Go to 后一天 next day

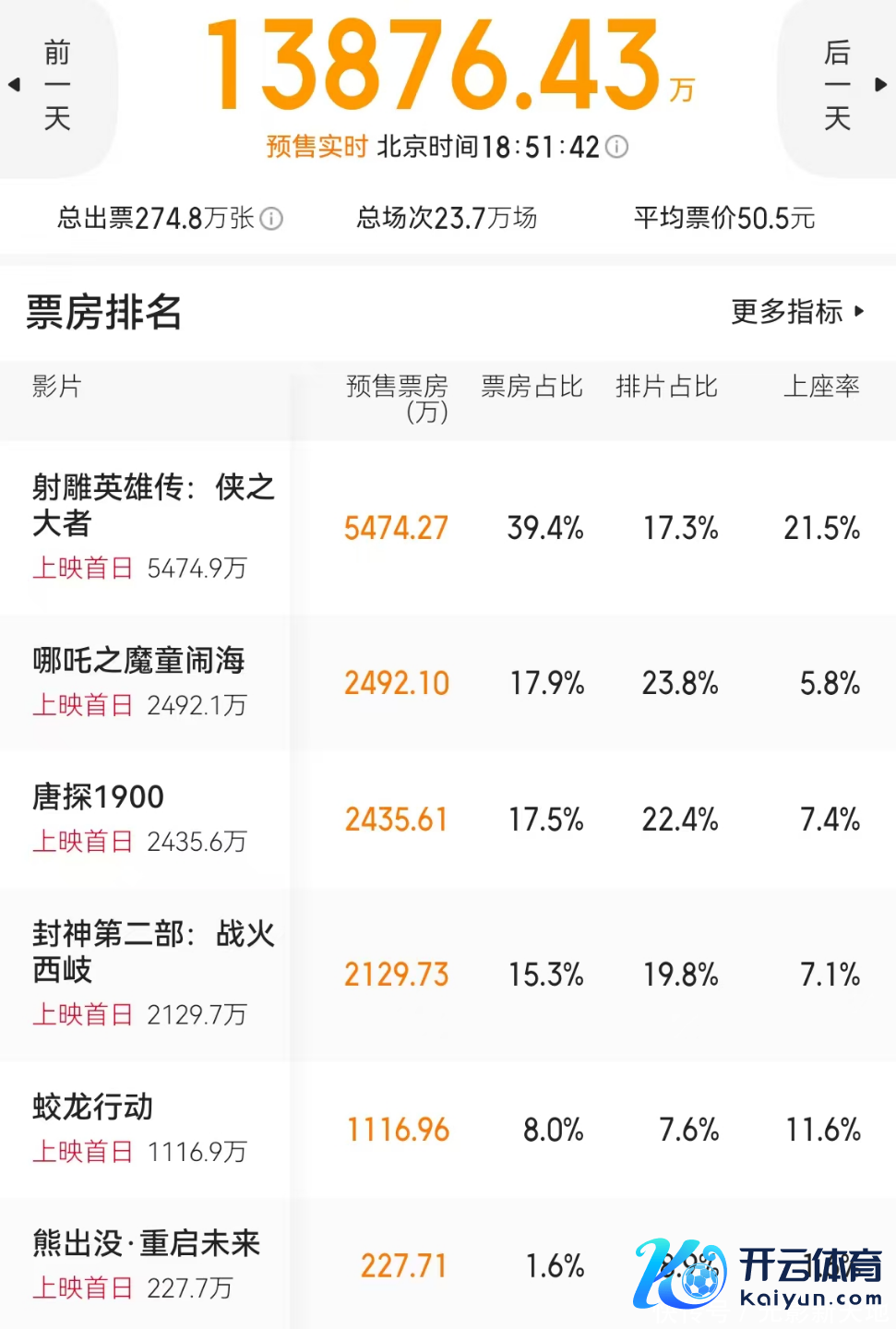click(x=837, y=85)
